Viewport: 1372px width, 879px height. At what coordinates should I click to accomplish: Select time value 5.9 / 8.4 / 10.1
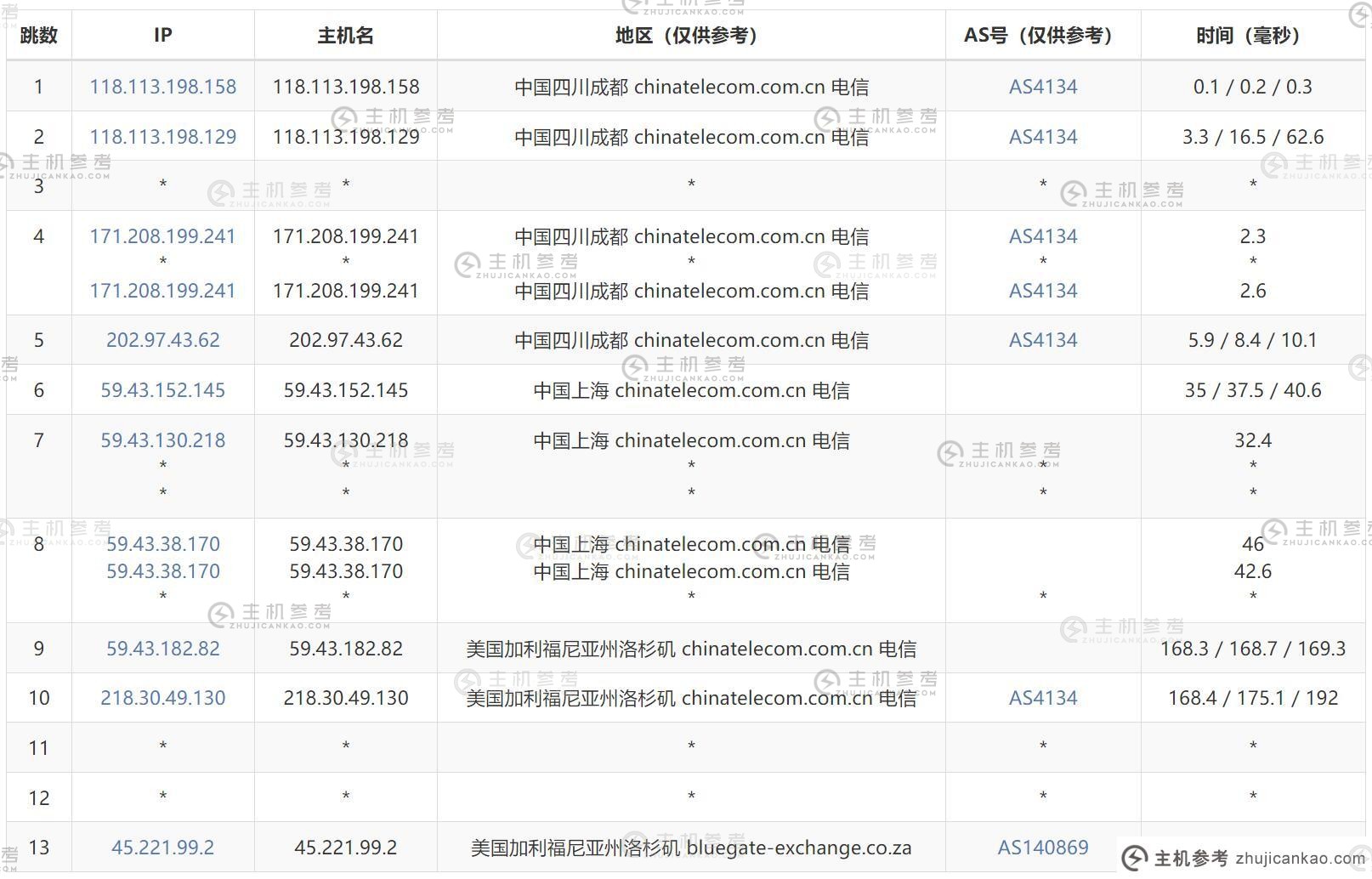tap(1253, 340)
